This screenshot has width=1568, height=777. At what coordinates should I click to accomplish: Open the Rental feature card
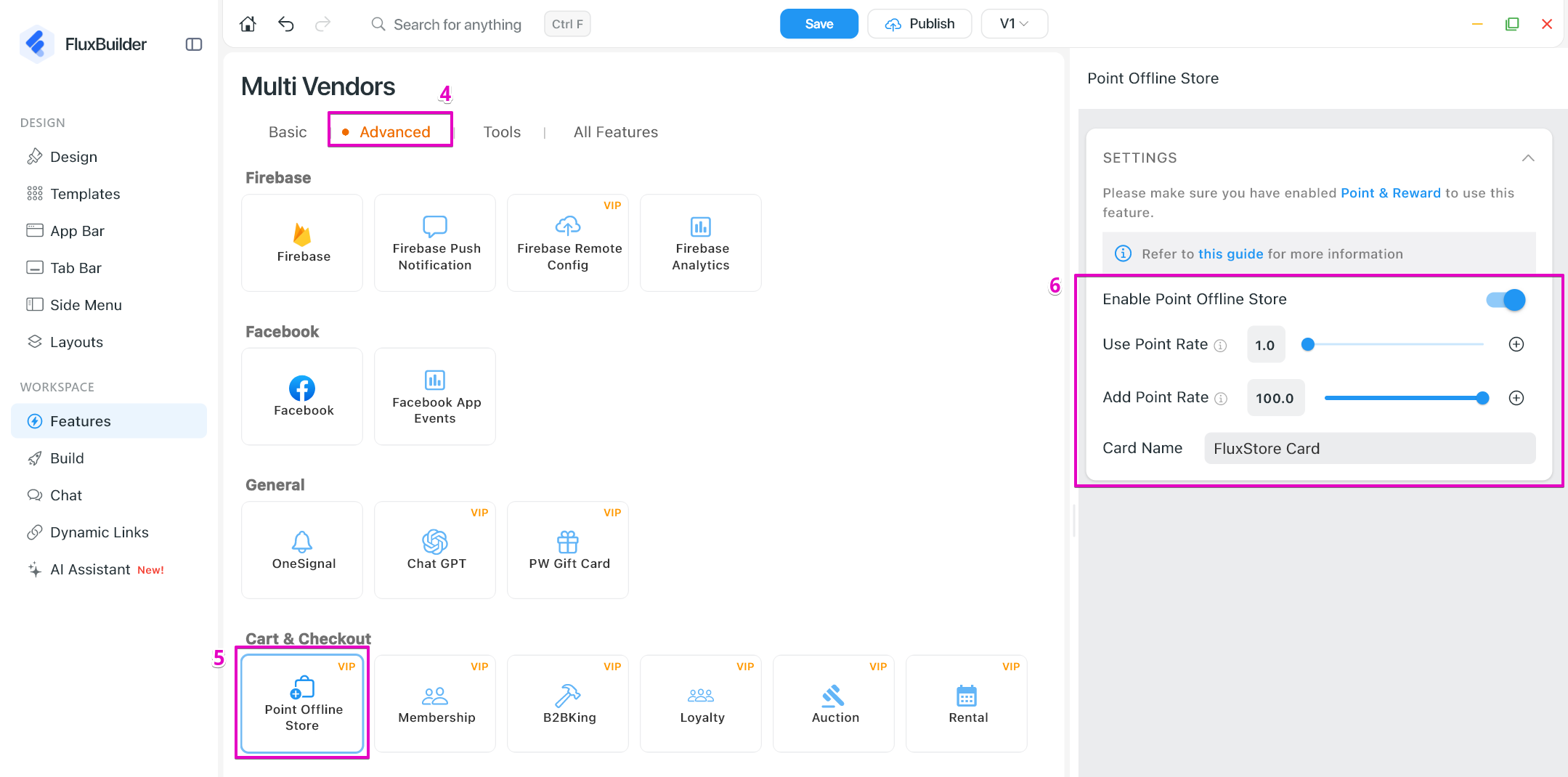967,704
